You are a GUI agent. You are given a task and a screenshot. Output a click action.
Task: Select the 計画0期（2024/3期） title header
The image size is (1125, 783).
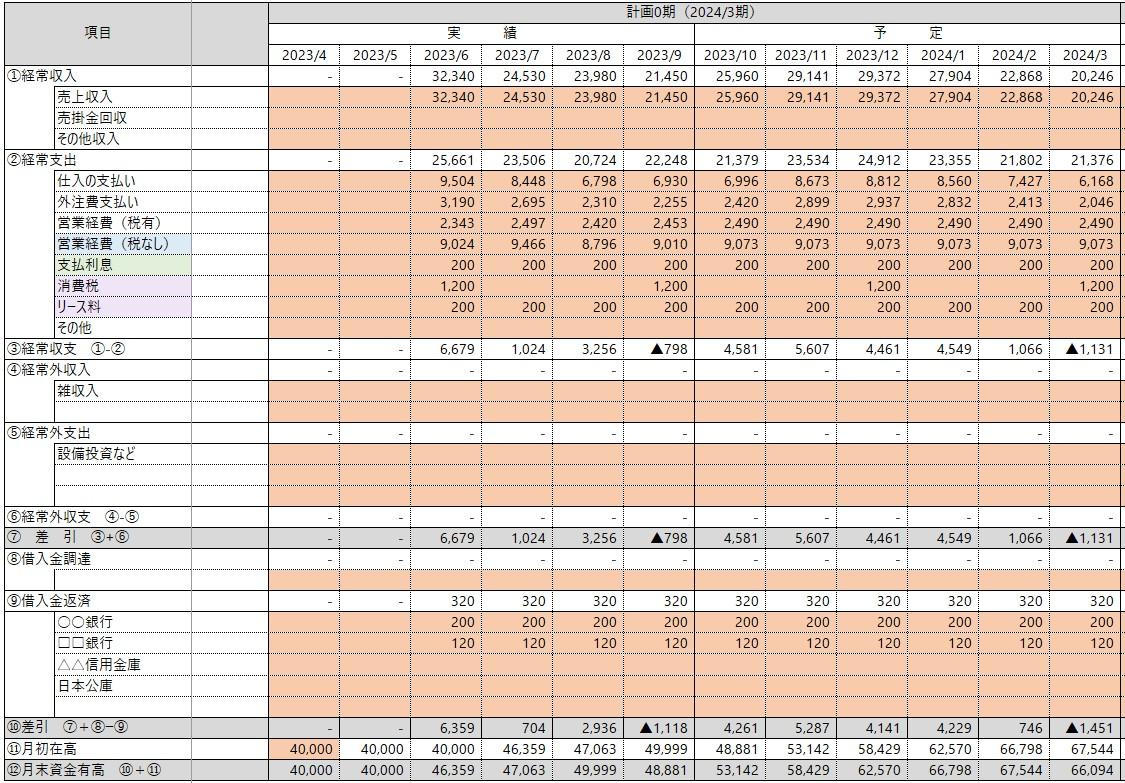pos(696,11)
